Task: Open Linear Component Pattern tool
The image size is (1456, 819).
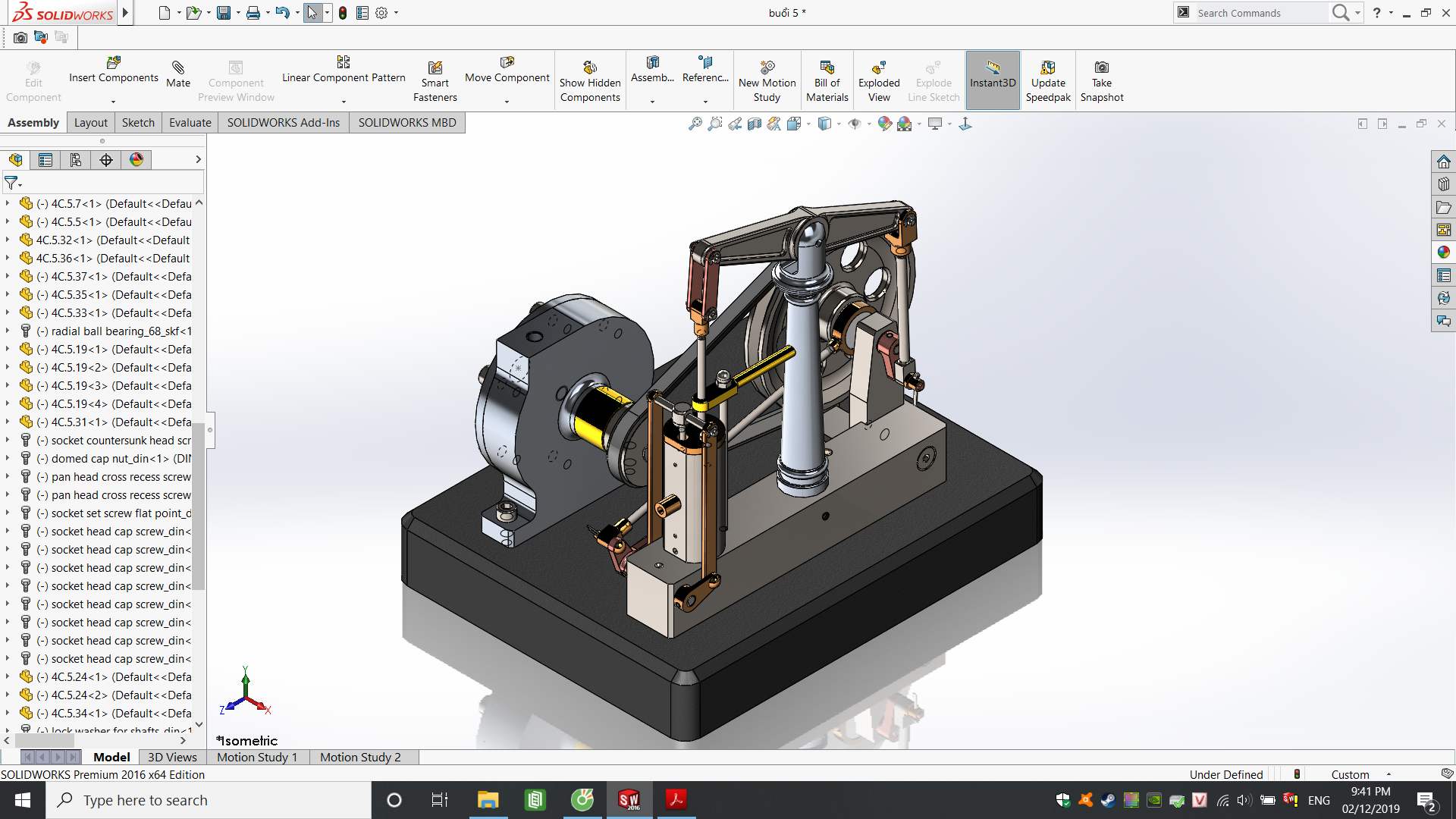Action: [344, 70]
